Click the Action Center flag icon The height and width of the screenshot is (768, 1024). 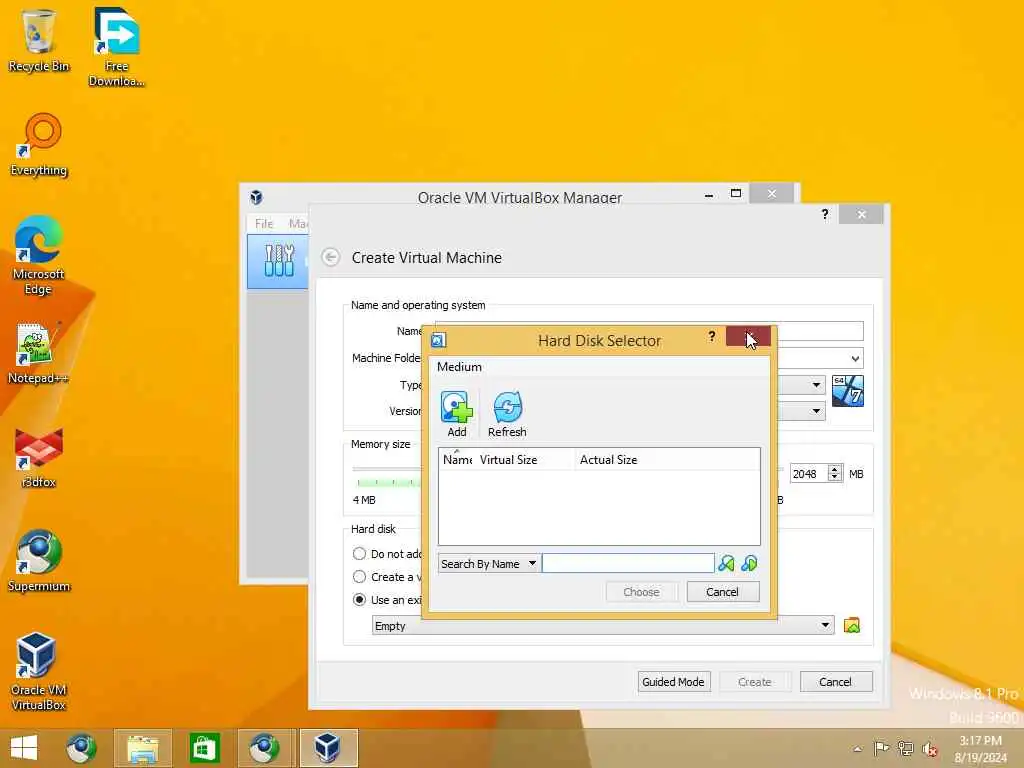pyautogui.click(x=881, y=748)
